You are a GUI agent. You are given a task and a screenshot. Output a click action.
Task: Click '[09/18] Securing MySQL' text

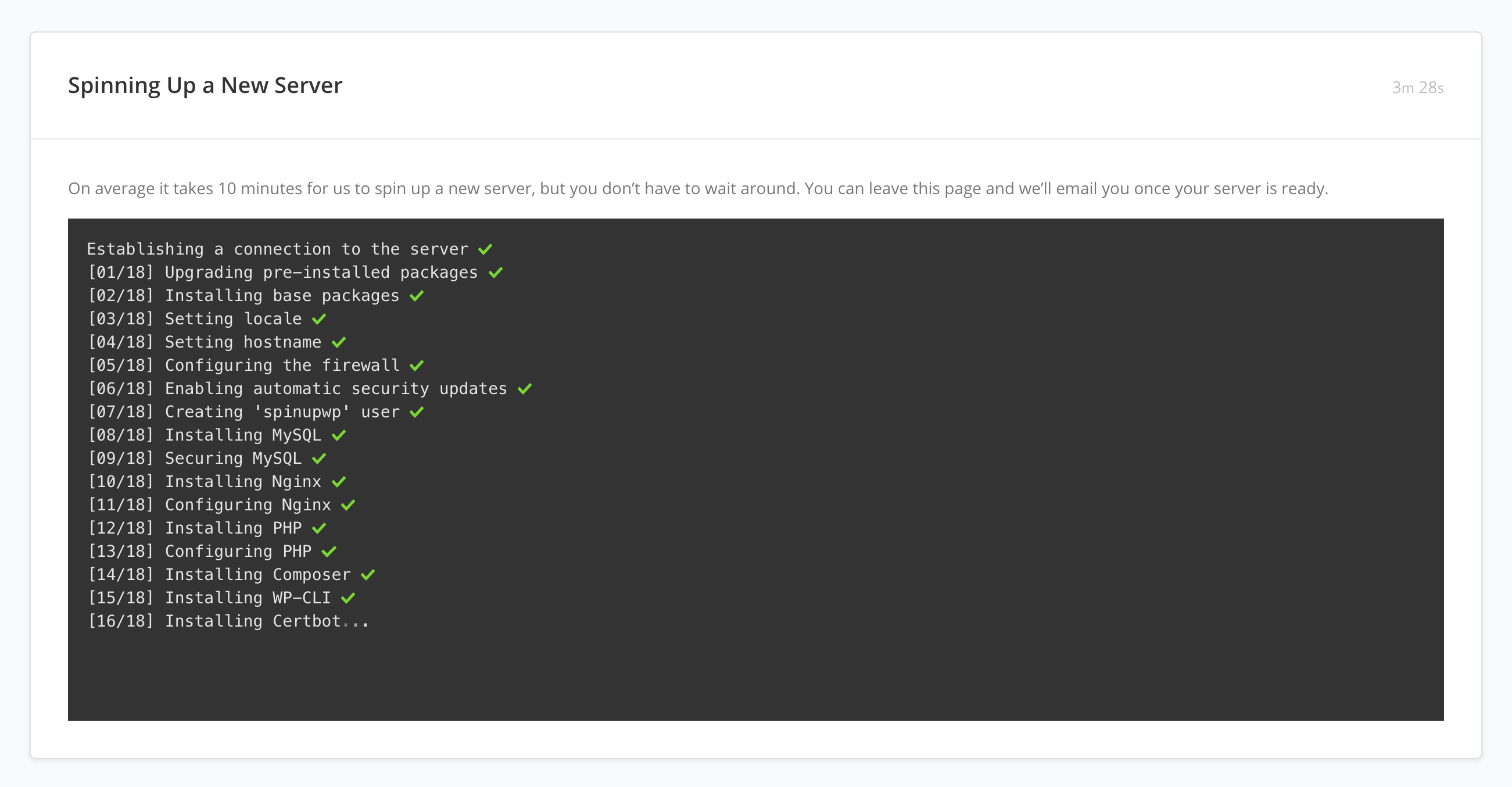point(194,458)
